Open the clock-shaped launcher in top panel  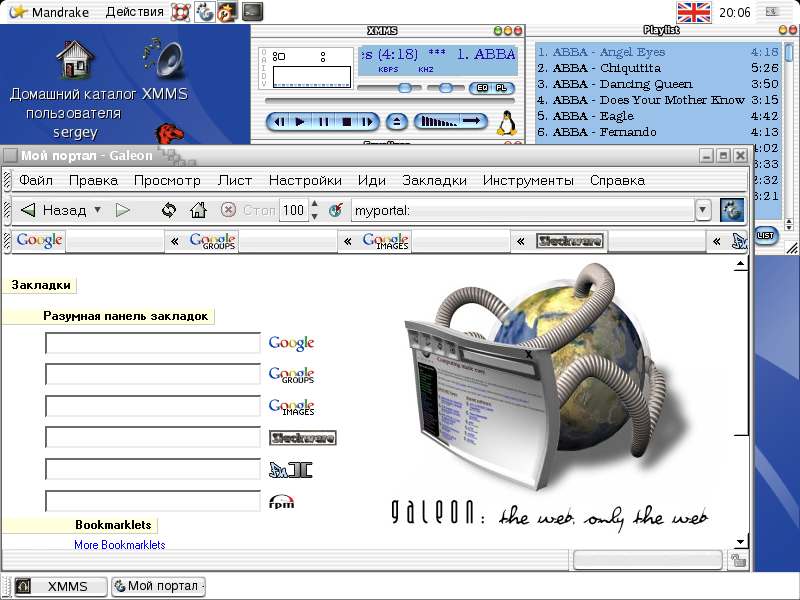click(227, 12)
